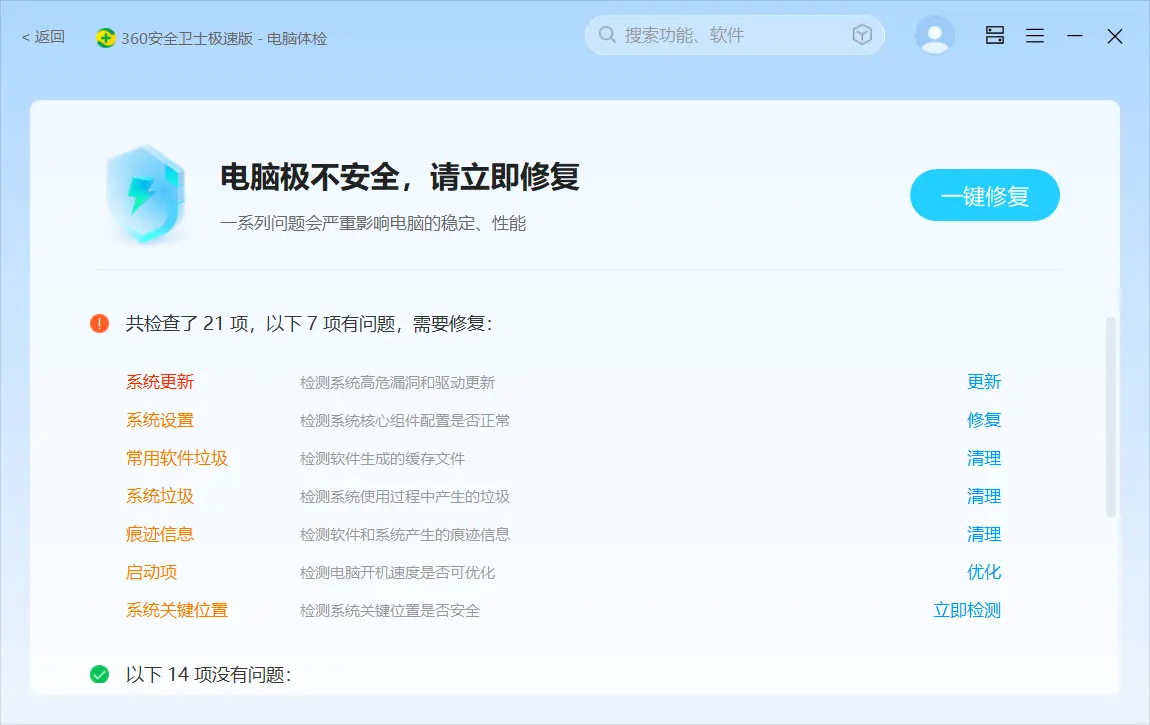1150x725 pixels.
Task: Click text 以下 14 项没有问题
Action: click(x=208, y=674)
